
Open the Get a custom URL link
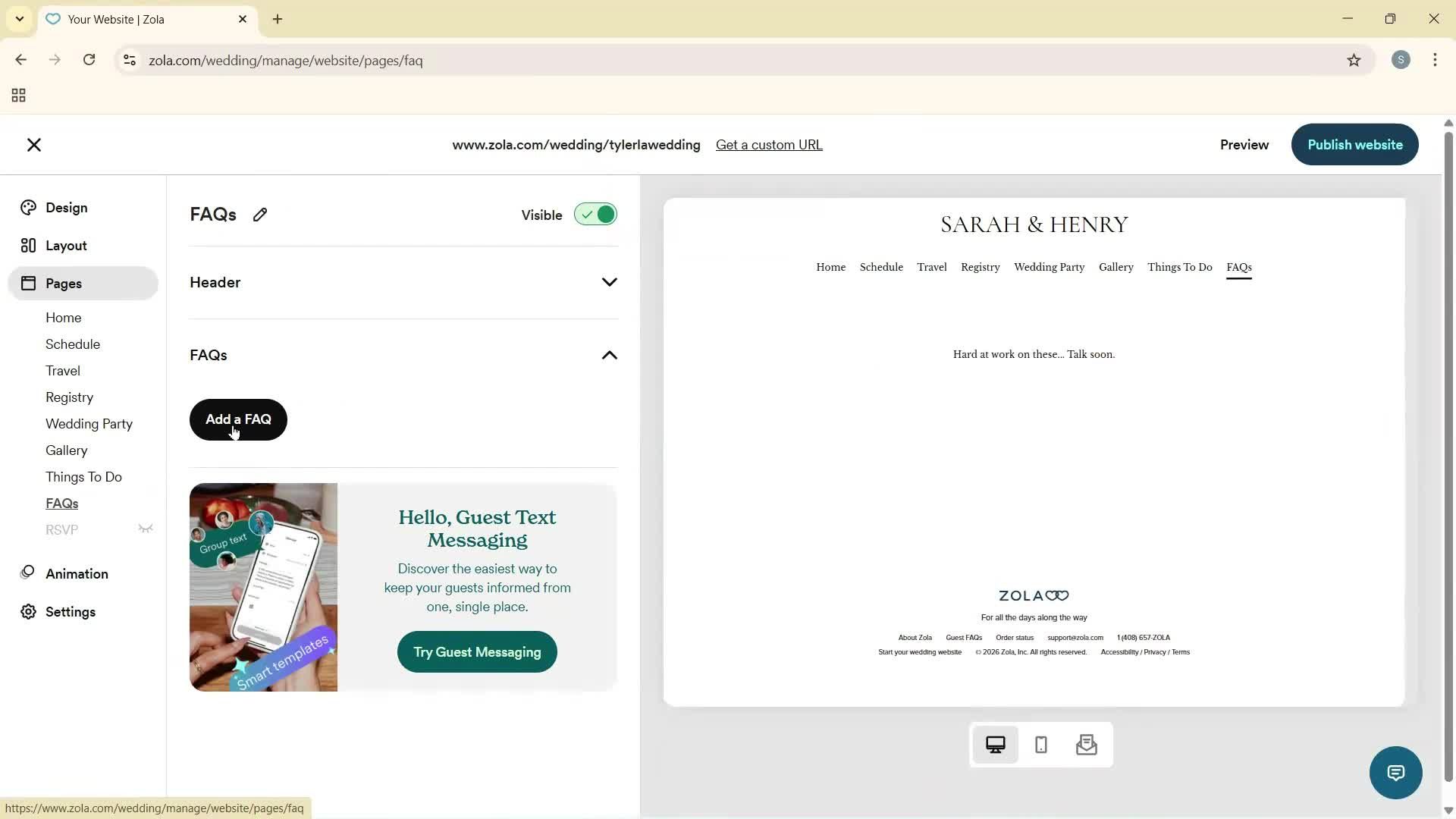(769, 144)
